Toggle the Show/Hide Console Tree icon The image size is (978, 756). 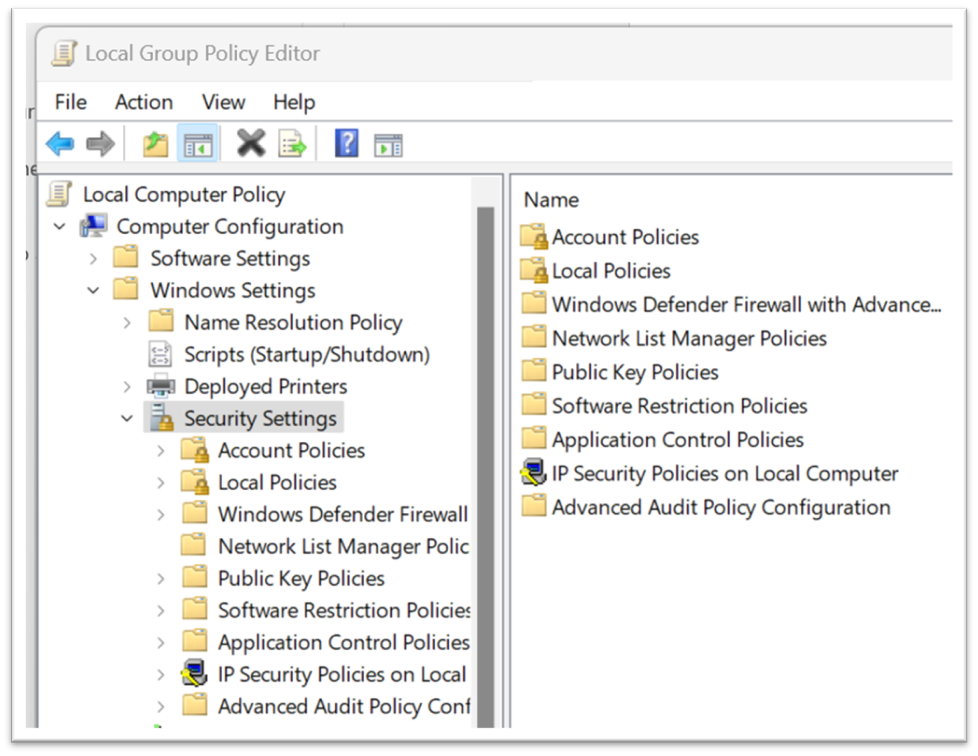(197, 143)
